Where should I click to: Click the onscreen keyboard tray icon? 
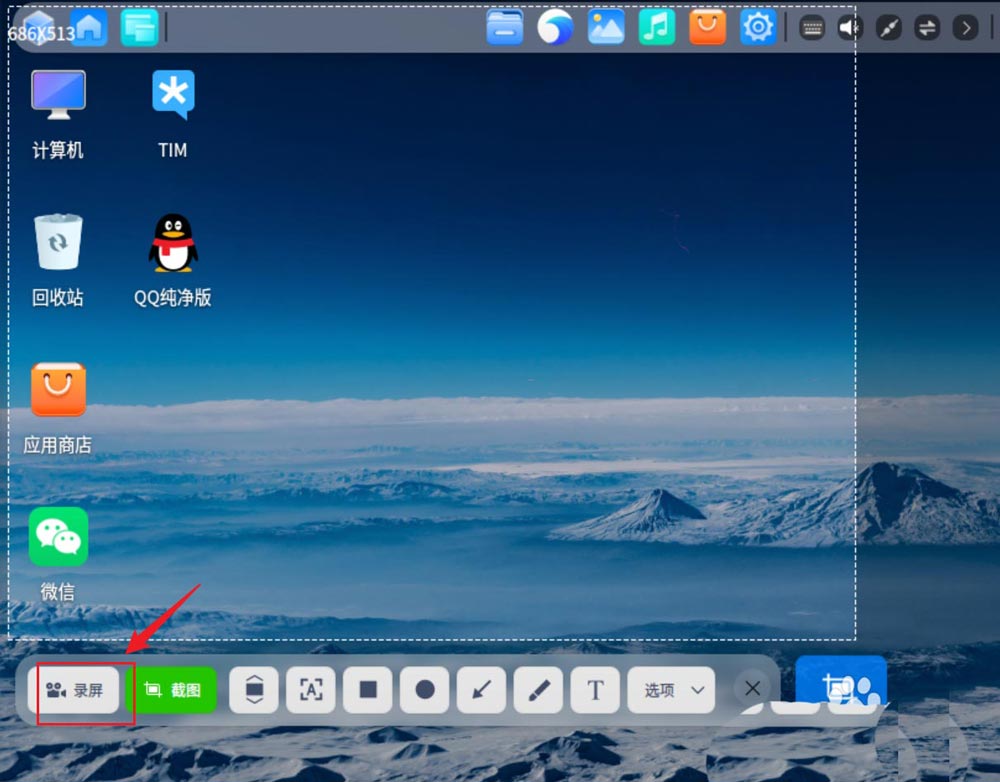(x=812, y=27)
